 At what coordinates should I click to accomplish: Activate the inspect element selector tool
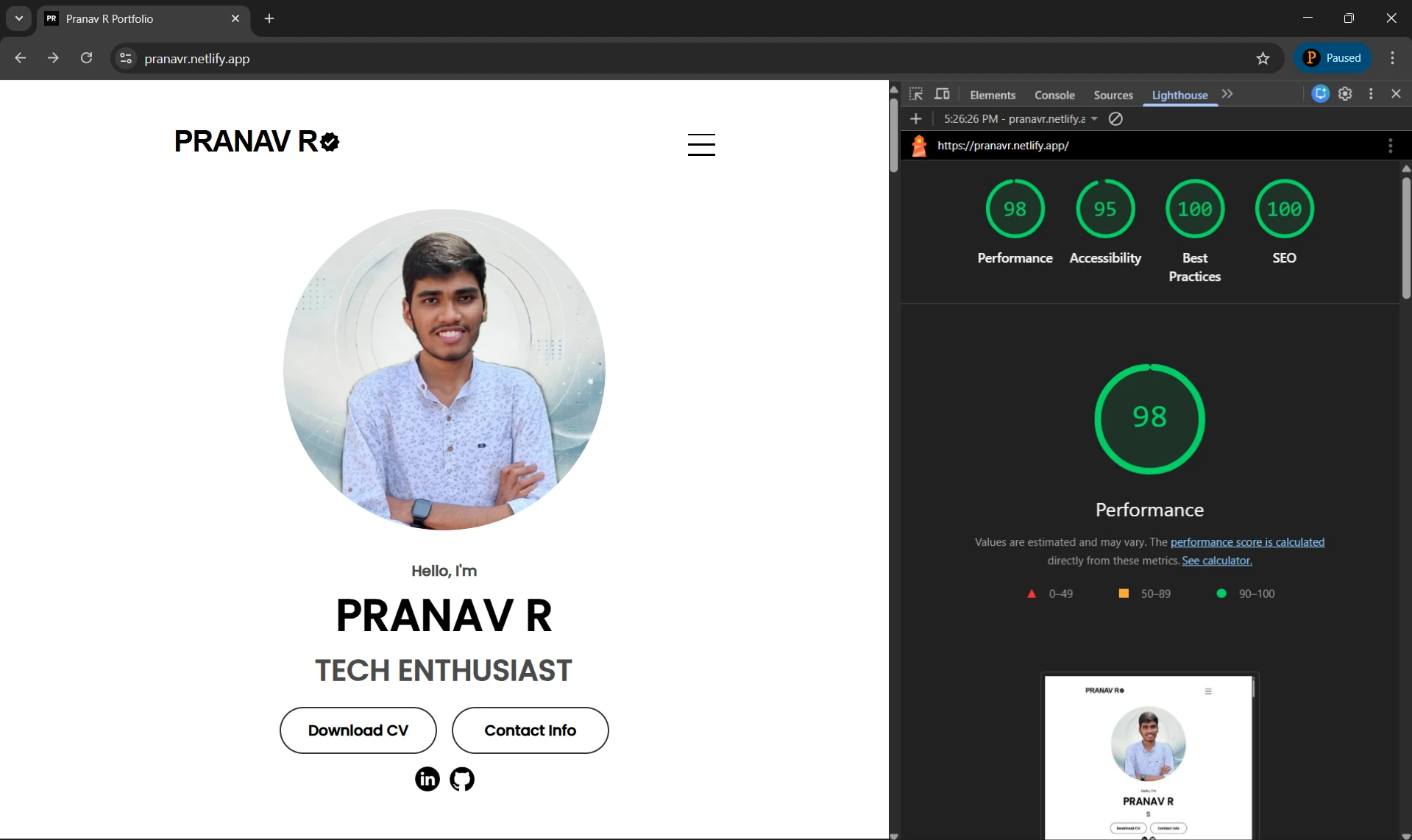coord(916,94)
